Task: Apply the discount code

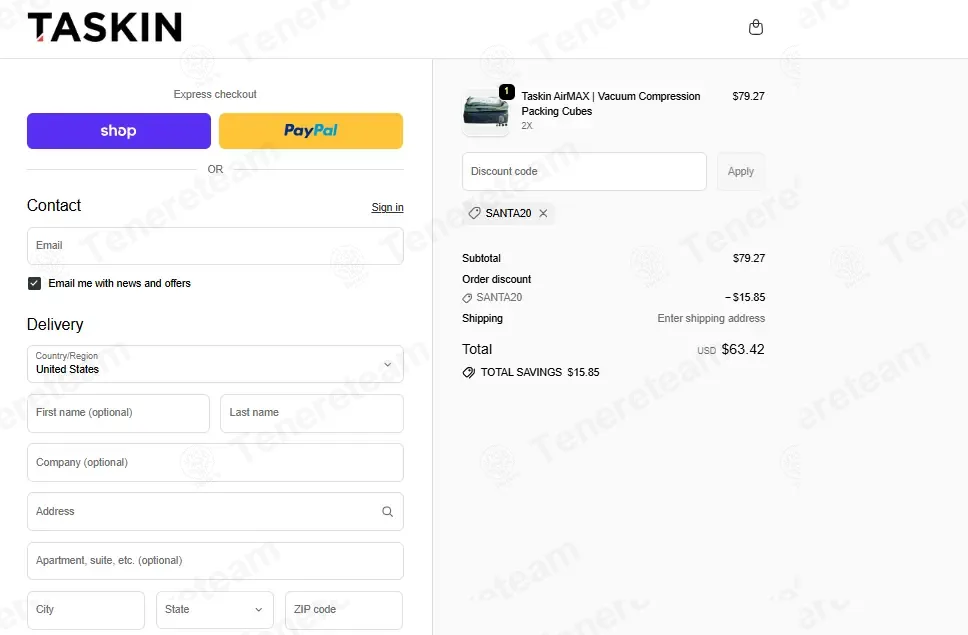Action: point(740,172)
